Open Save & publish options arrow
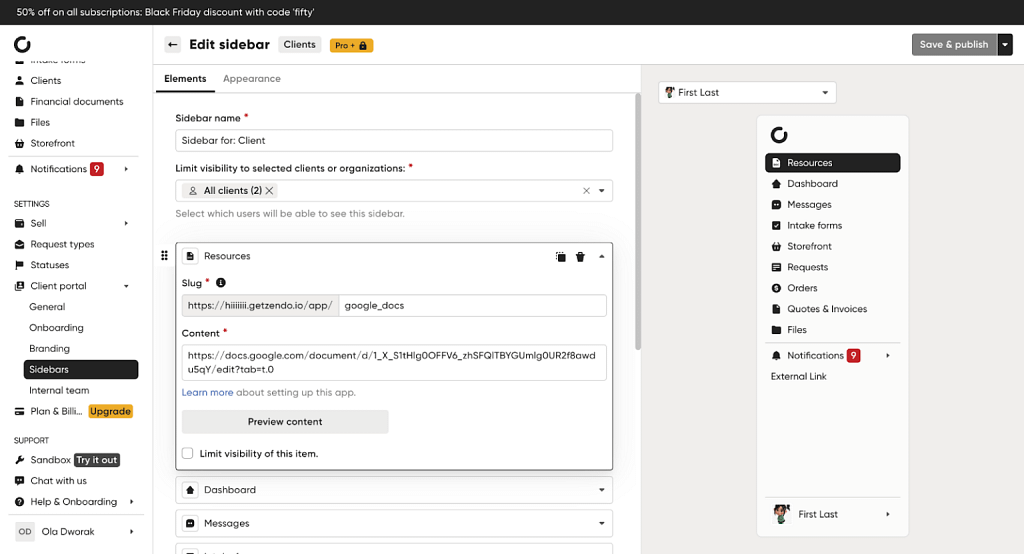 coord(1005,44)
